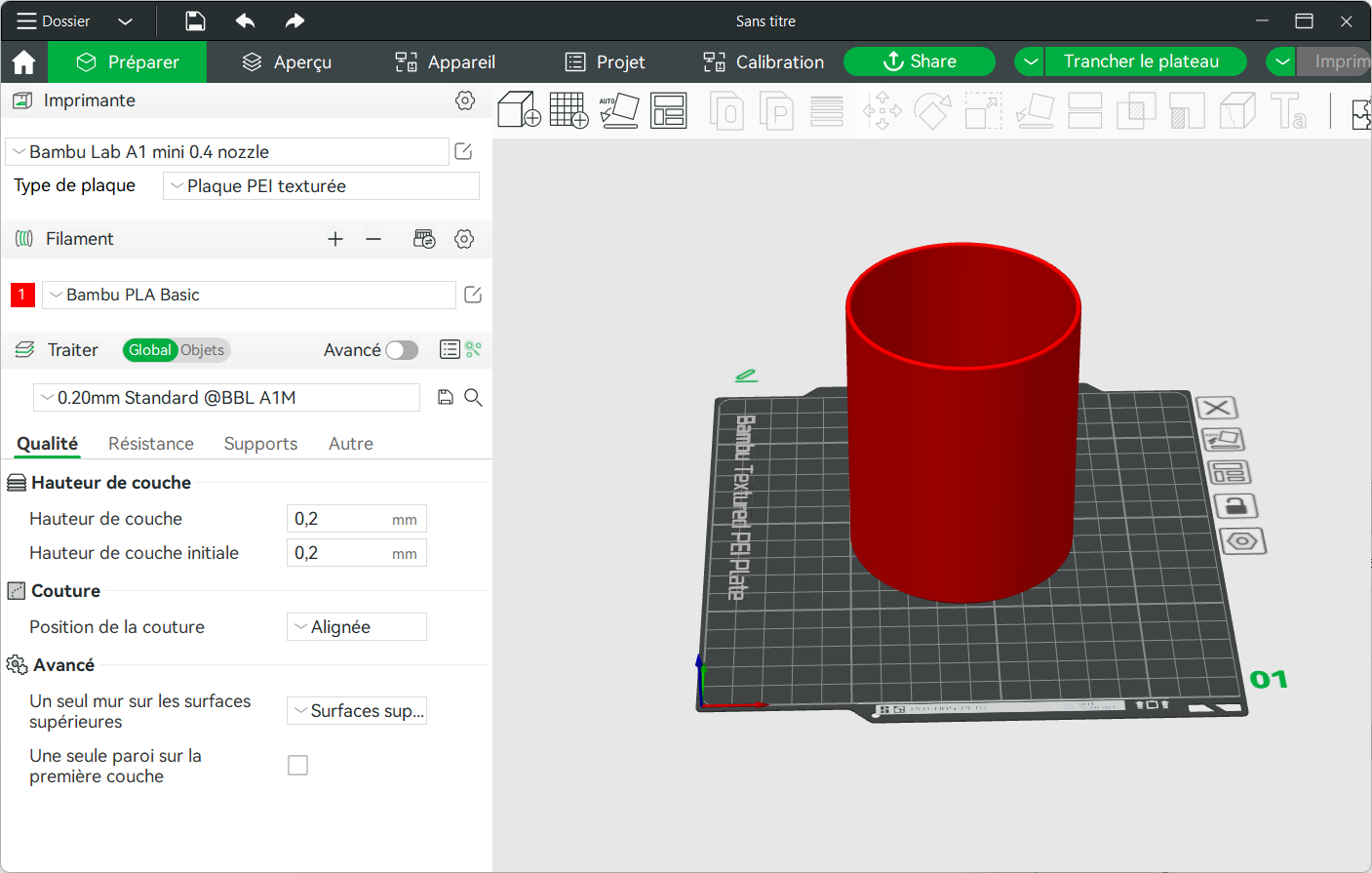Image resolution: width=1372 pixels, height=873 pixels.
Task: Enable Une seule paroi sur la première couche
Action: (x=298, y=766)
